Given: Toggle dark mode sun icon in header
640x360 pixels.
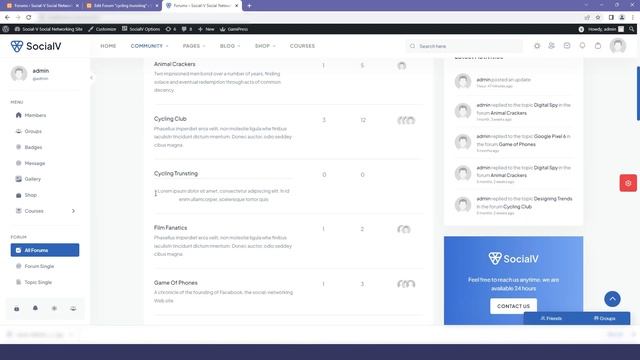Looking at the screenshot, I should coord(537,46).
